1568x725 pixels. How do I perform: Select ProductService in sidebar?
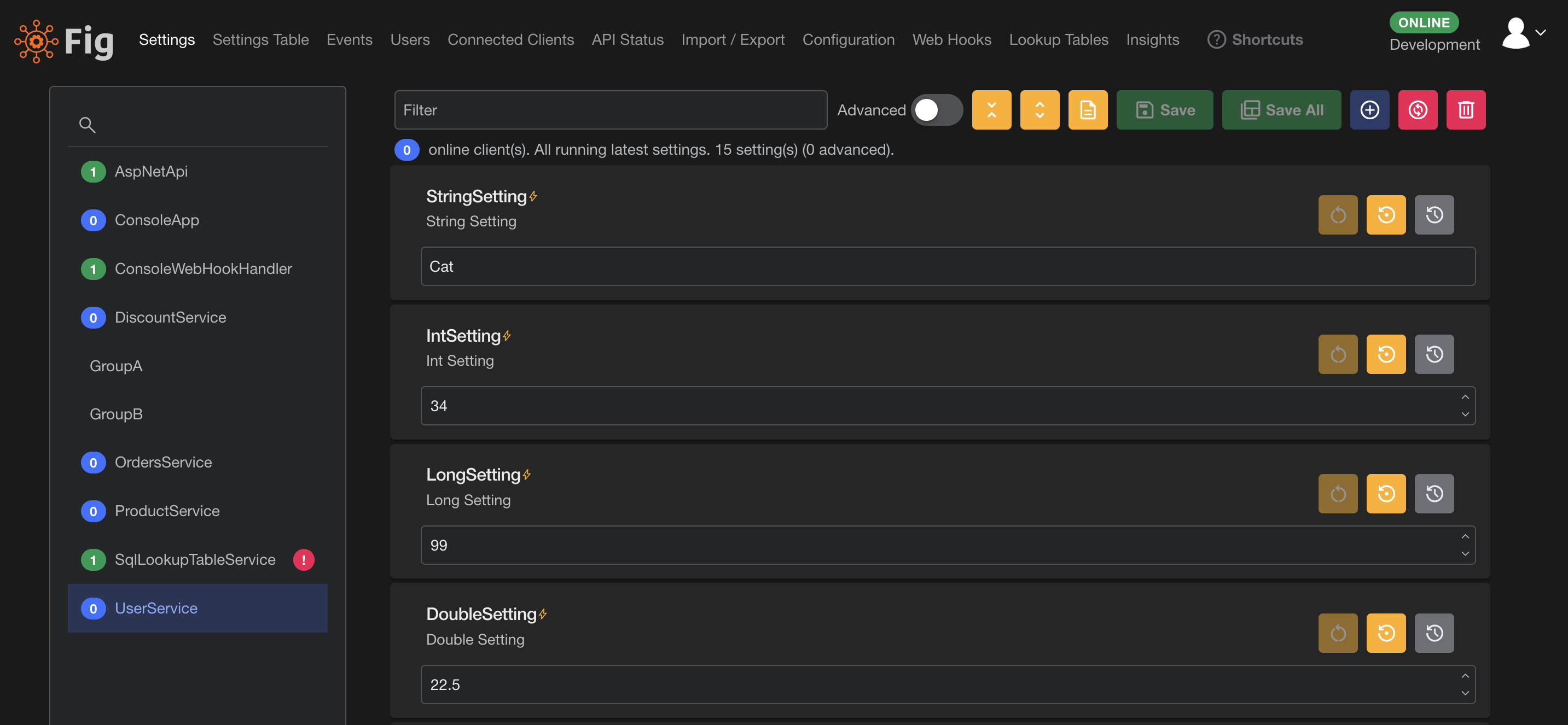198,511
